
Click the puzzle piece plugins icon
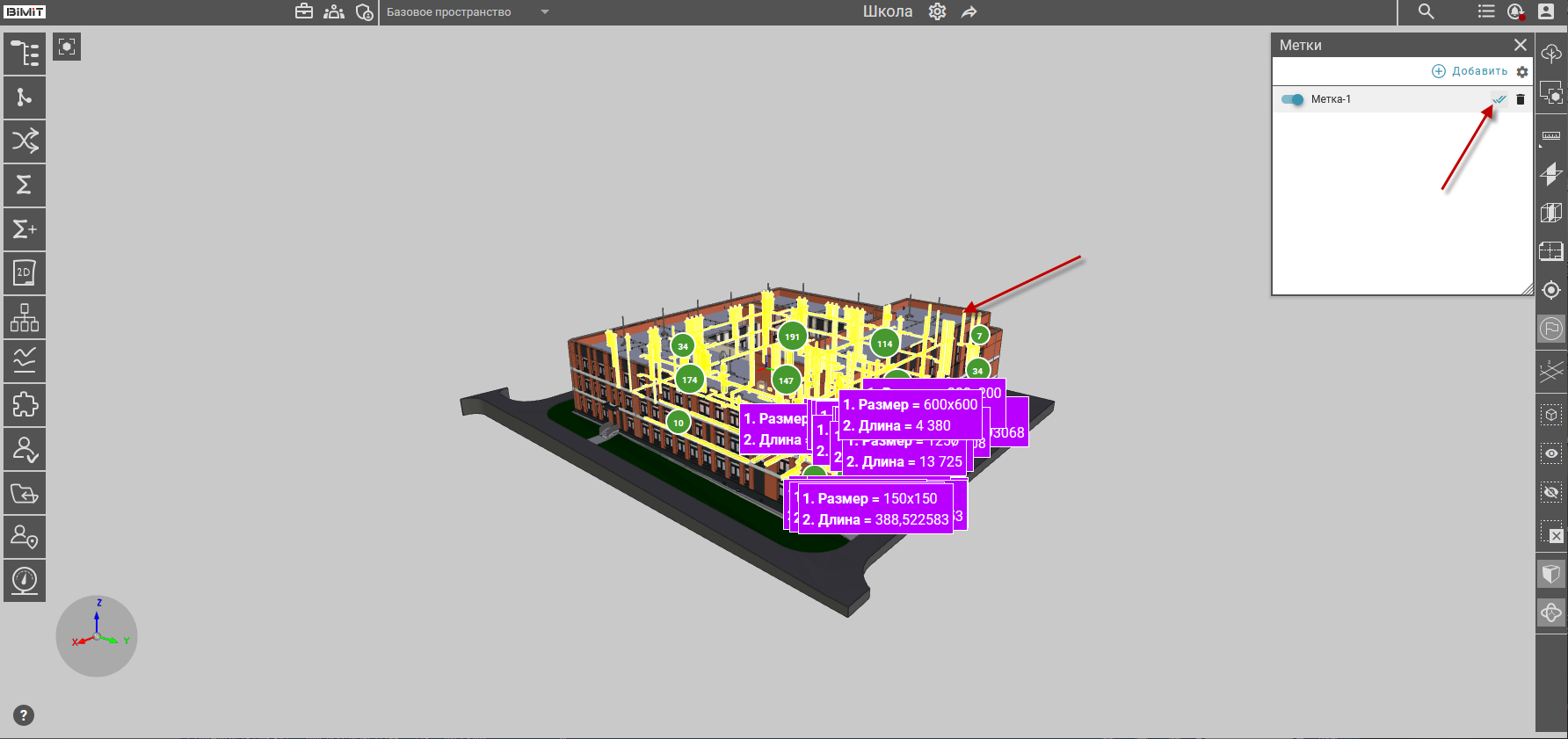tap(25, 405)
